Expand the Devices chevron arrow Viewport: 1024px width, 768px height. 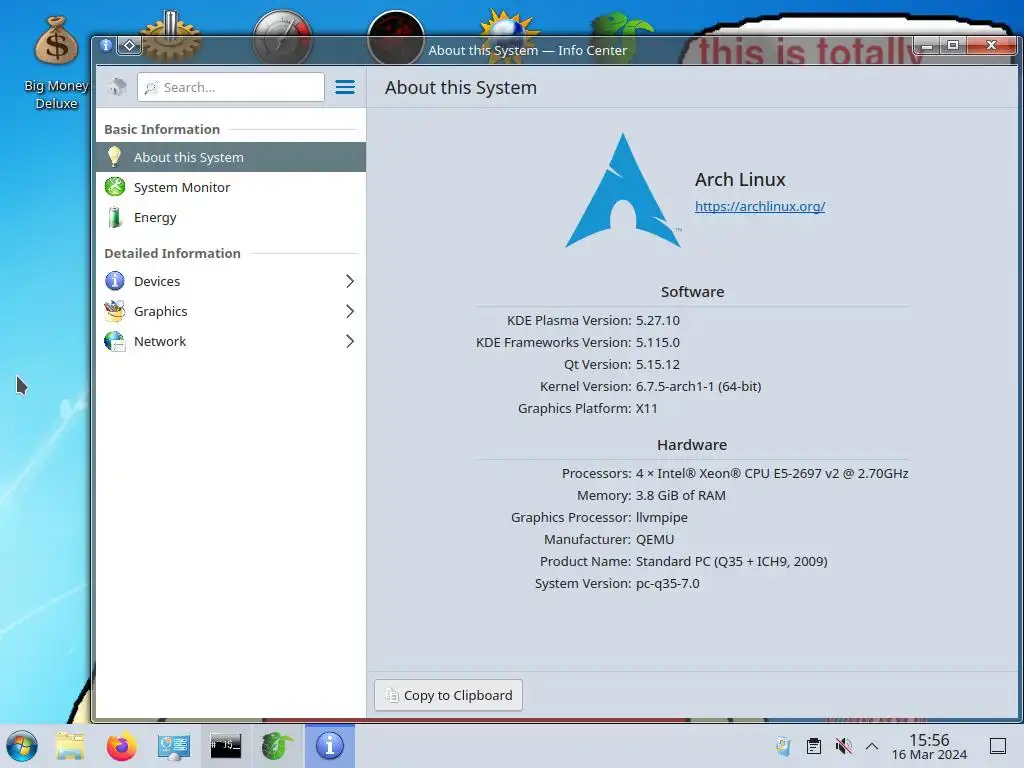(x=350, y=281)
